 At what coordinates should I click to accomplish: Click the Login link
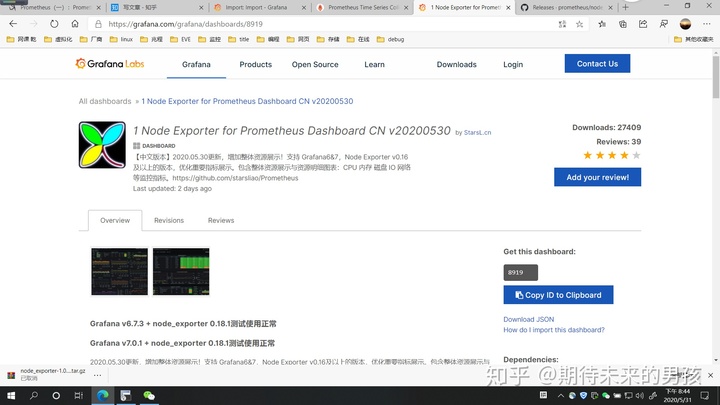[x=513, y=64]
